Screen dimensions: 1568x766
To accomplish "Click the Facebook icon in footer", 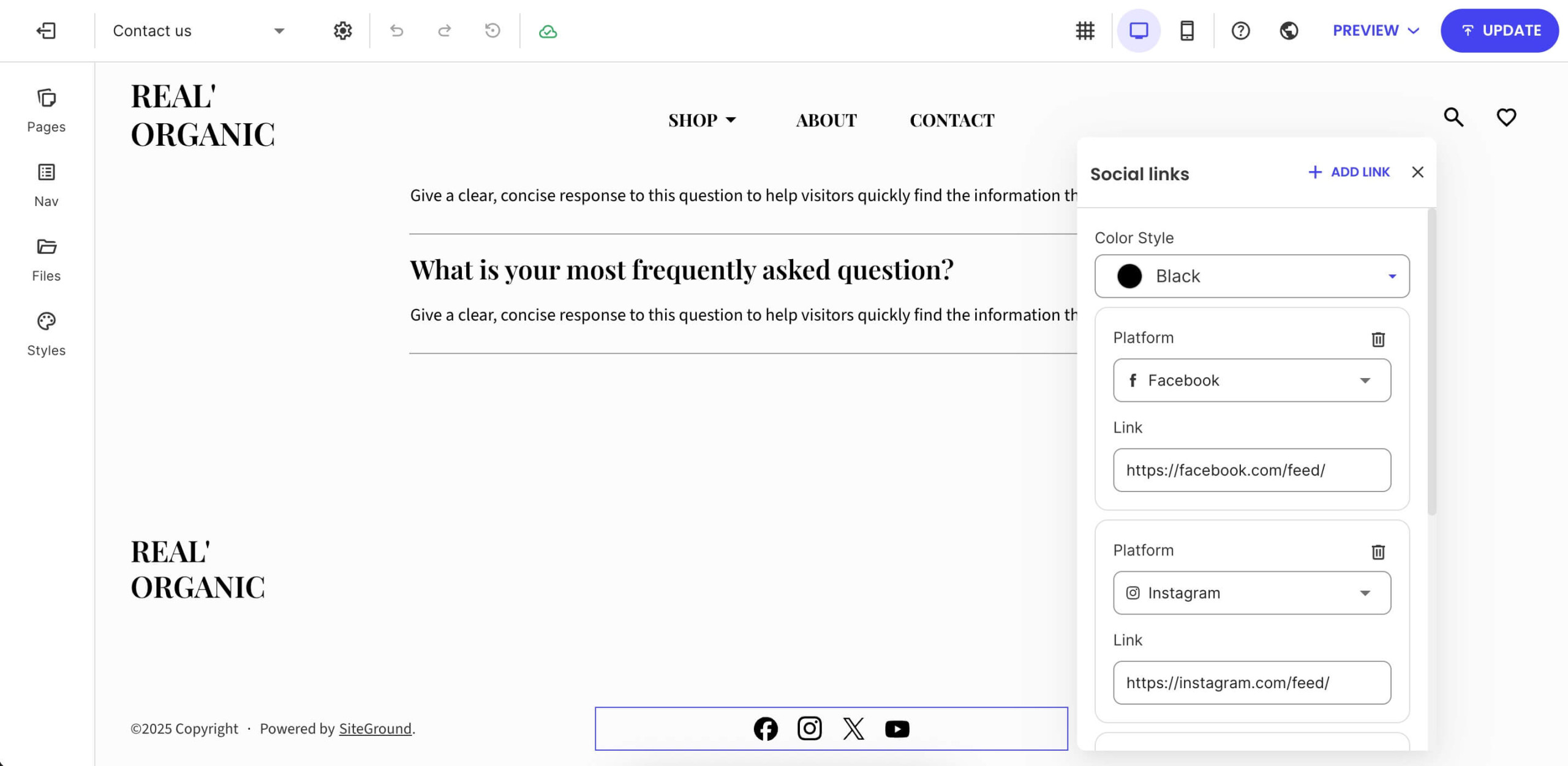I will 766,729.
